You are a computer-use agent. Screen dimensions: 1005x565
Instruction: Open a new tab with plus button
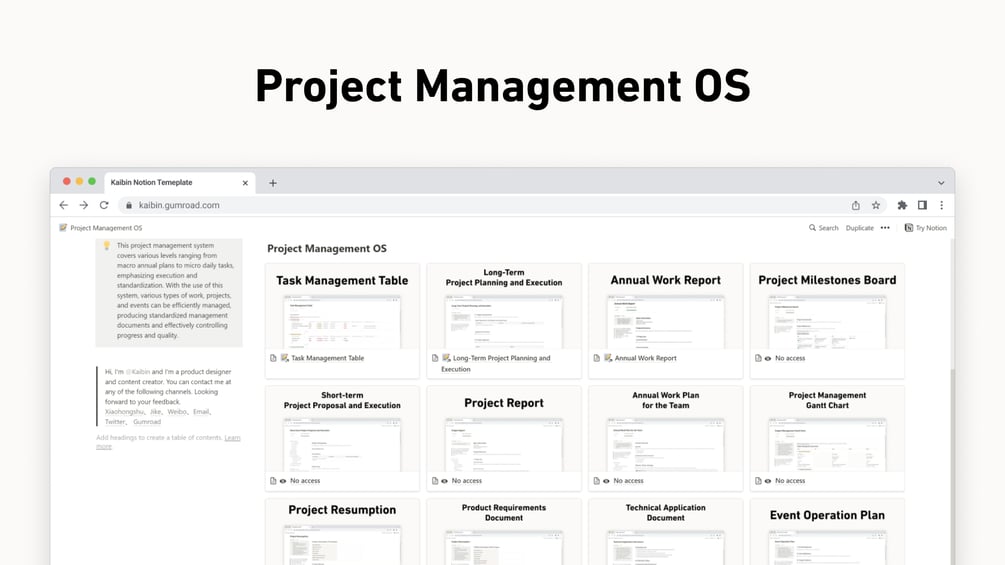[x=272, y=183]
